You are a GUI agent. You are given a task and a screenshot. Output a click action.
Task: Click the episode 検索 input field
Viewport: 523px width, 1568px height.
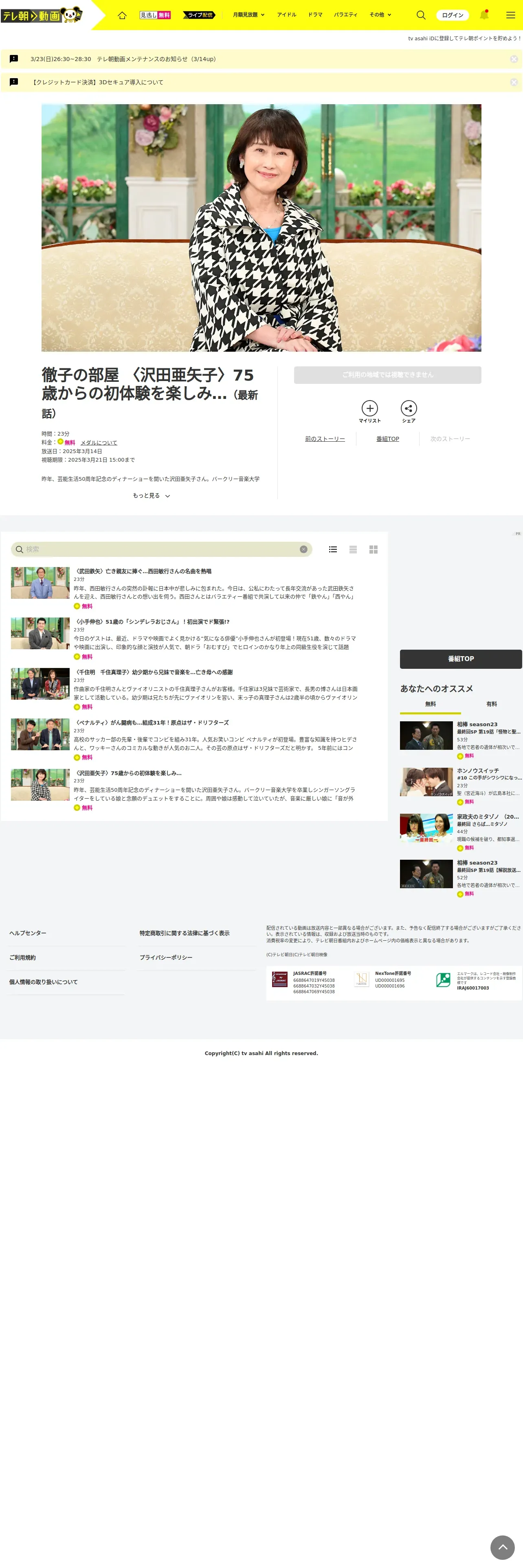(x=161, y=549)
